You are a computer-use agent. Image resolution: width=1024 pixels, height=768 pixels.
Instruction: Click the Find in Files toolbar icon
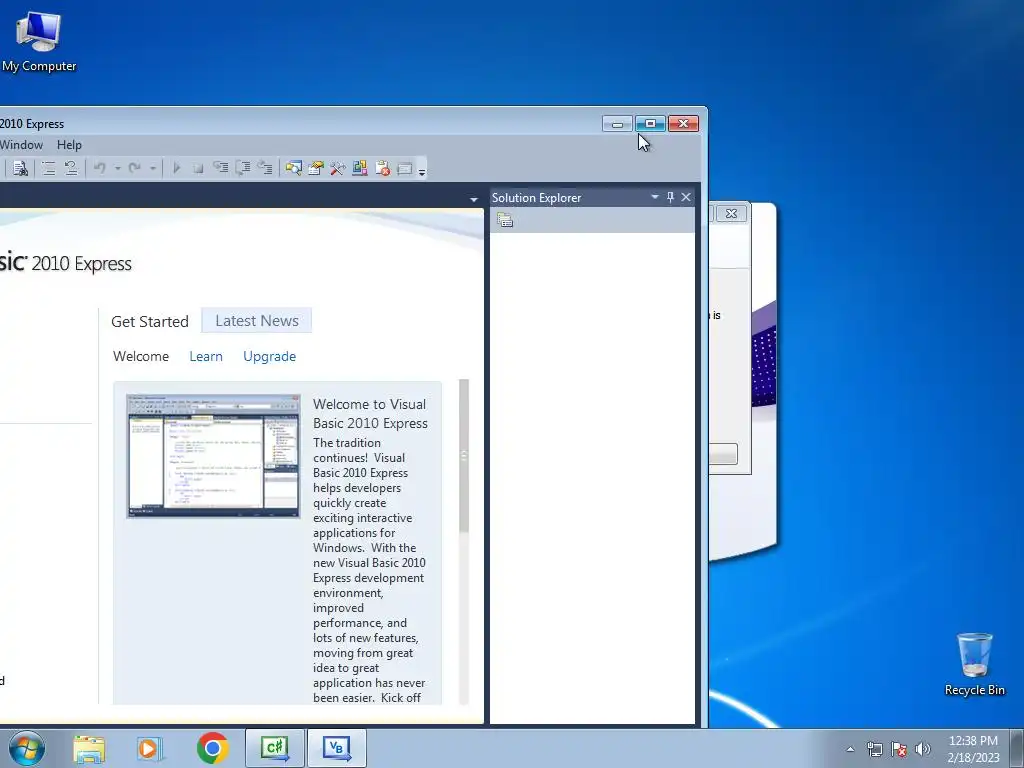coord(20,168)
